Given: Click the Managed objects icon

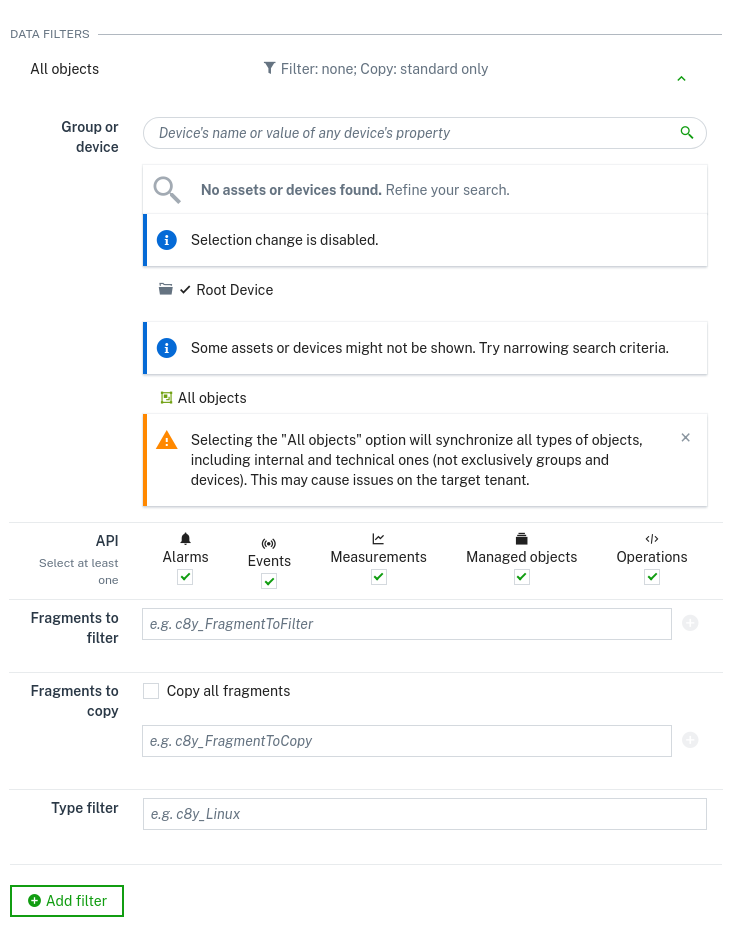Looking at the screenshot, I should [x=521, y=540].
